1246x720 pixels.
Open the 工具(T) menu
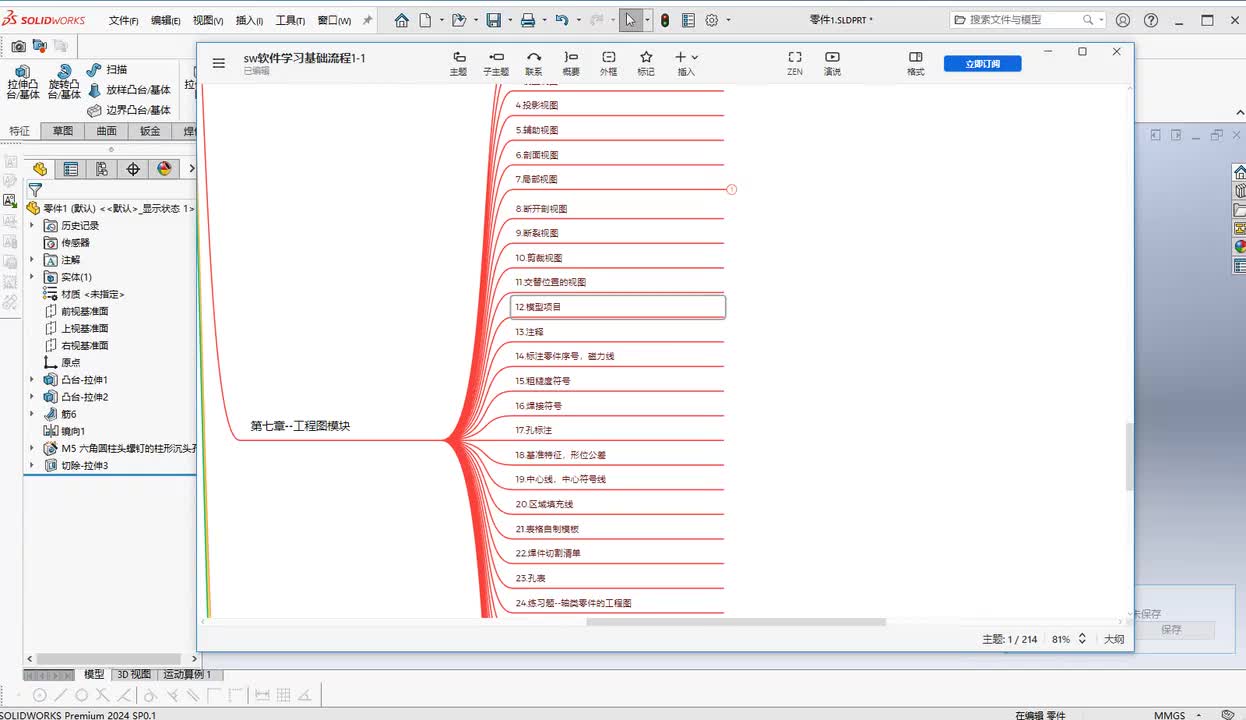pyautogui.click(x=290, y=20)
